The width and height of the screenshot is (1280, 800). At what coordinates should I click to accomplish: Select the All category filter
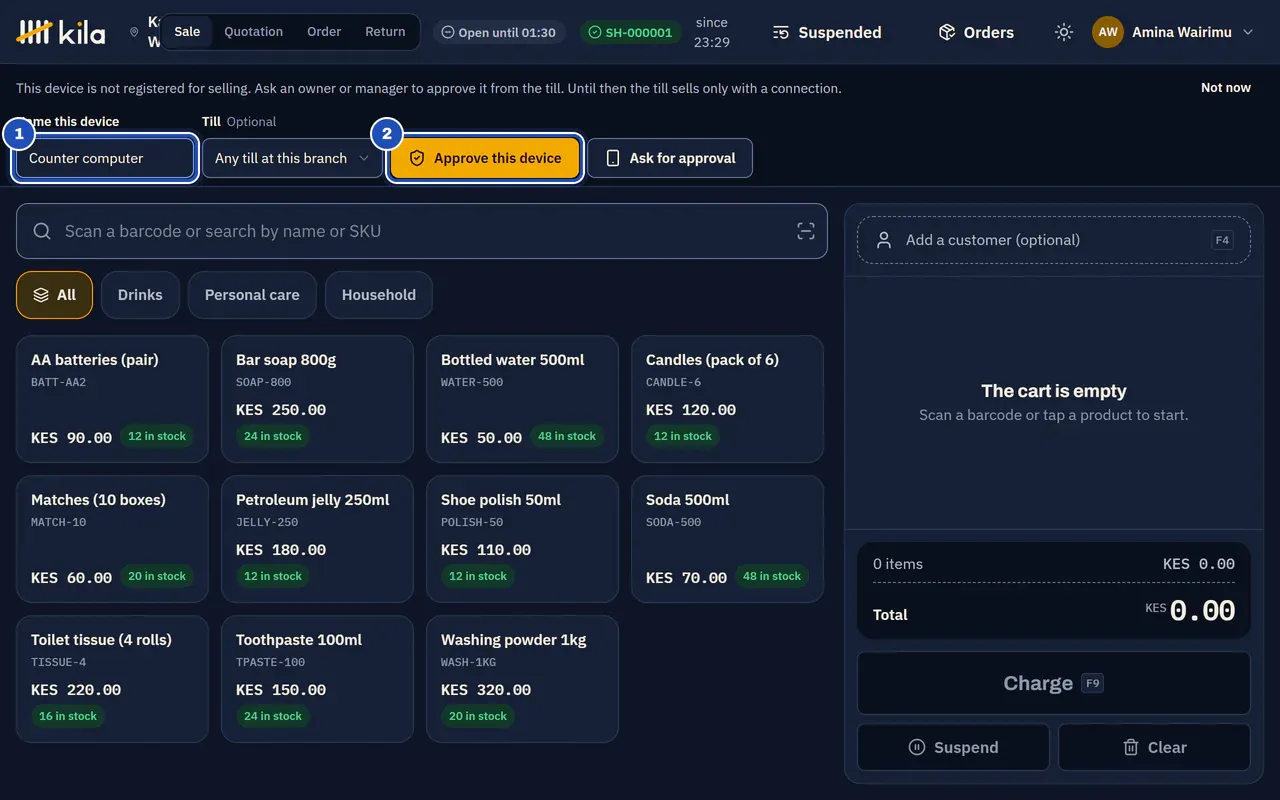click(54, 295)
